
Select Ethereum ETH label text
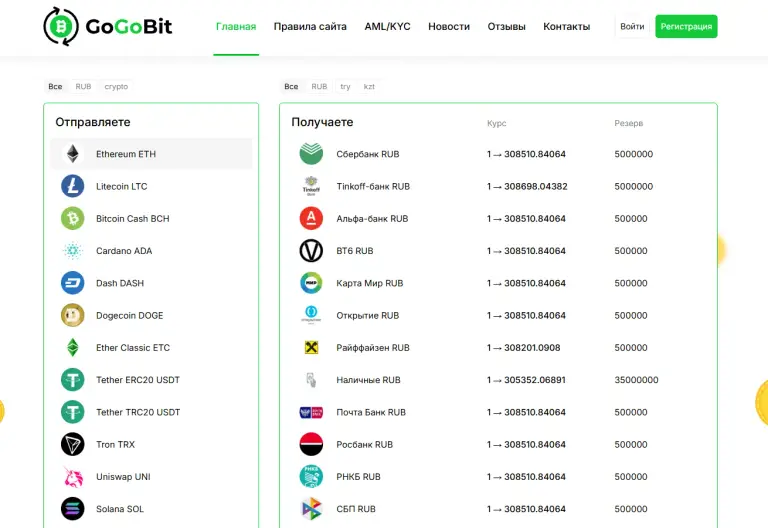tap(126, 154)
